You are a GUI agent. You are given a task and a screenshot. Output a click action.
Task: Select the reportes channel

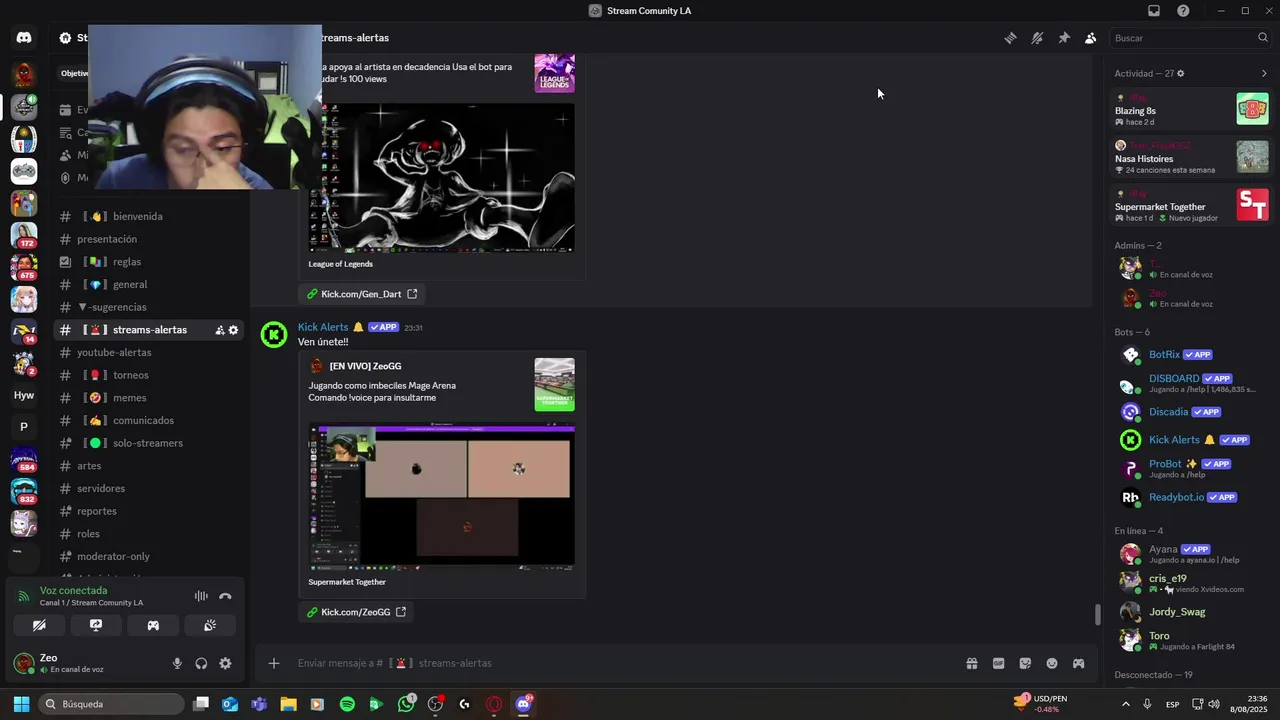(148, 511)
